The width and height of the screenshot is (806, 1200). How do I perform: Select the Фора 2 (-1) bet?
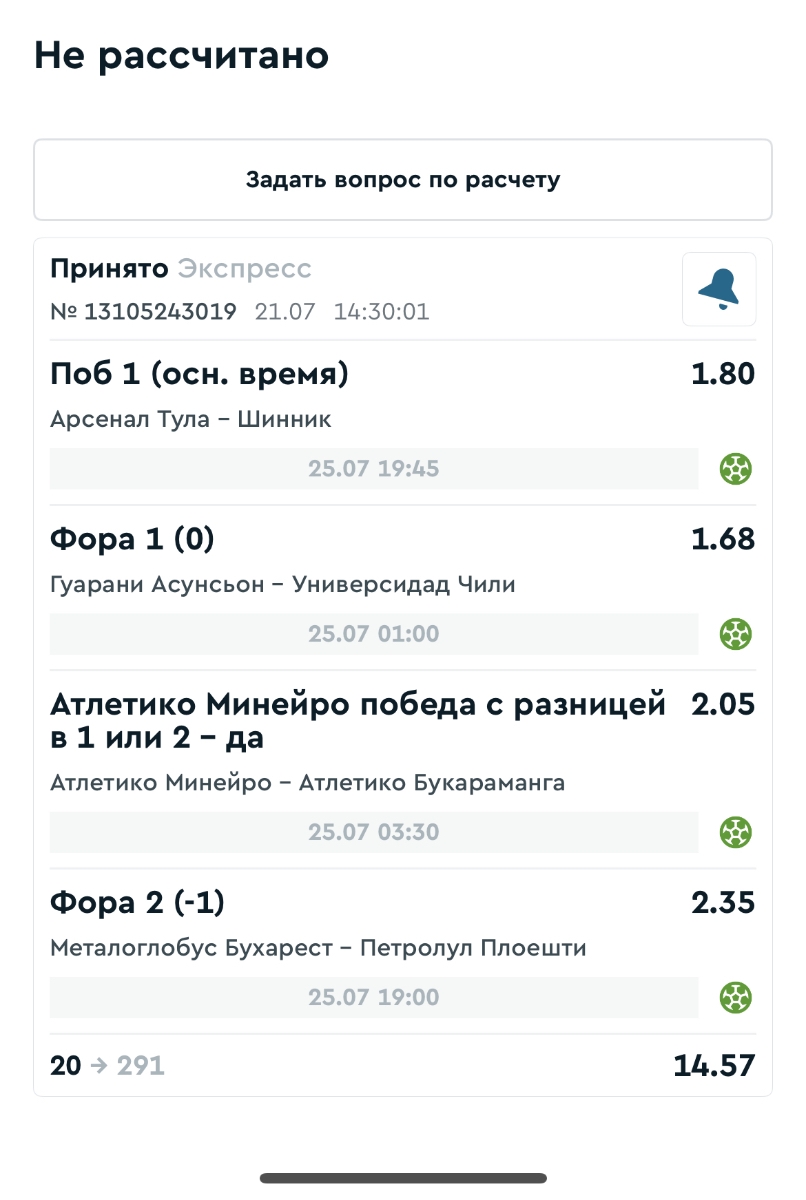[137, 904]
